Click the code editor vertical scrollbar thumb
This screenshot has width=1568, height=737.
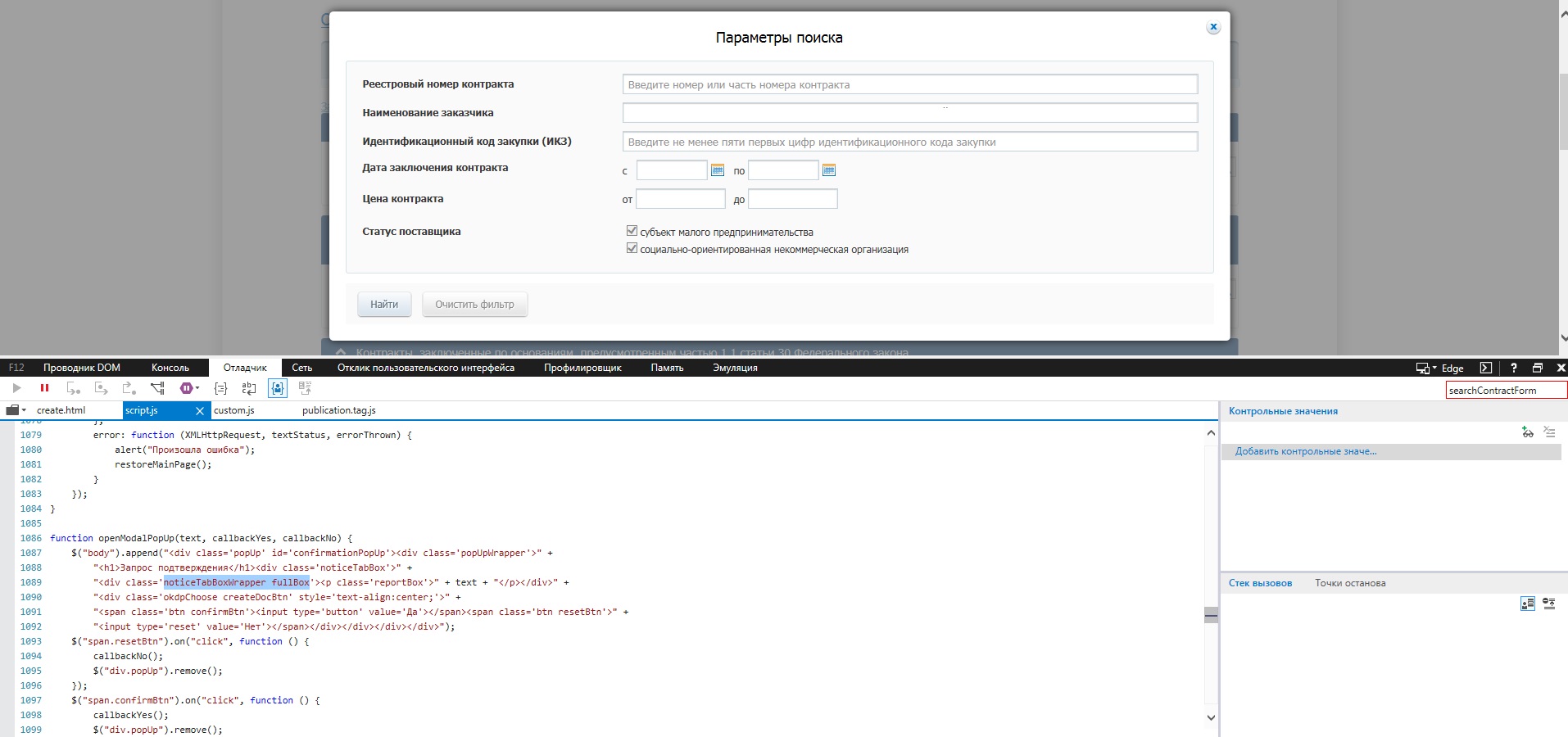point(1211,616)
